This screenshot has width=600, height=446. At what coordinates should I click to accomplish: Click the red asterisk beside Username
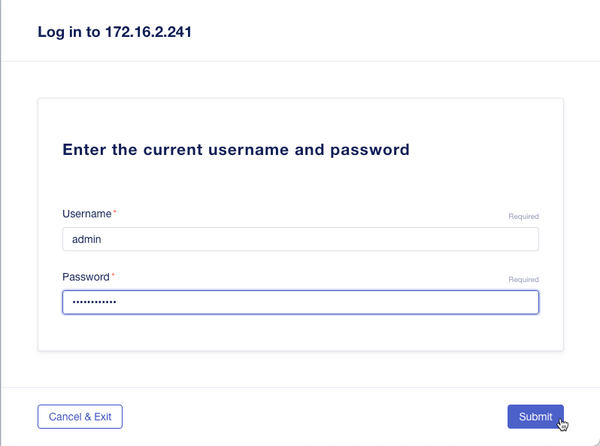pyautogui.click(x=114, y=213)
